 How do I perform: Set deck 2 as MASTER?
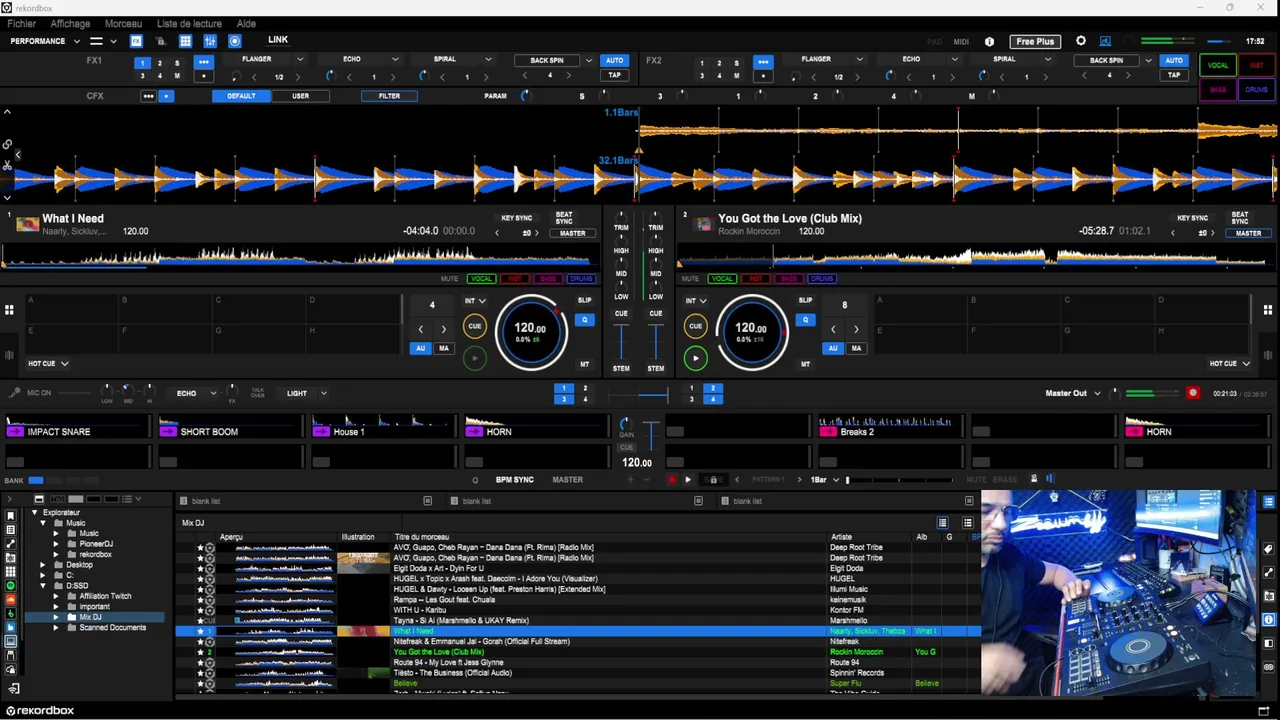(1248, 233)
